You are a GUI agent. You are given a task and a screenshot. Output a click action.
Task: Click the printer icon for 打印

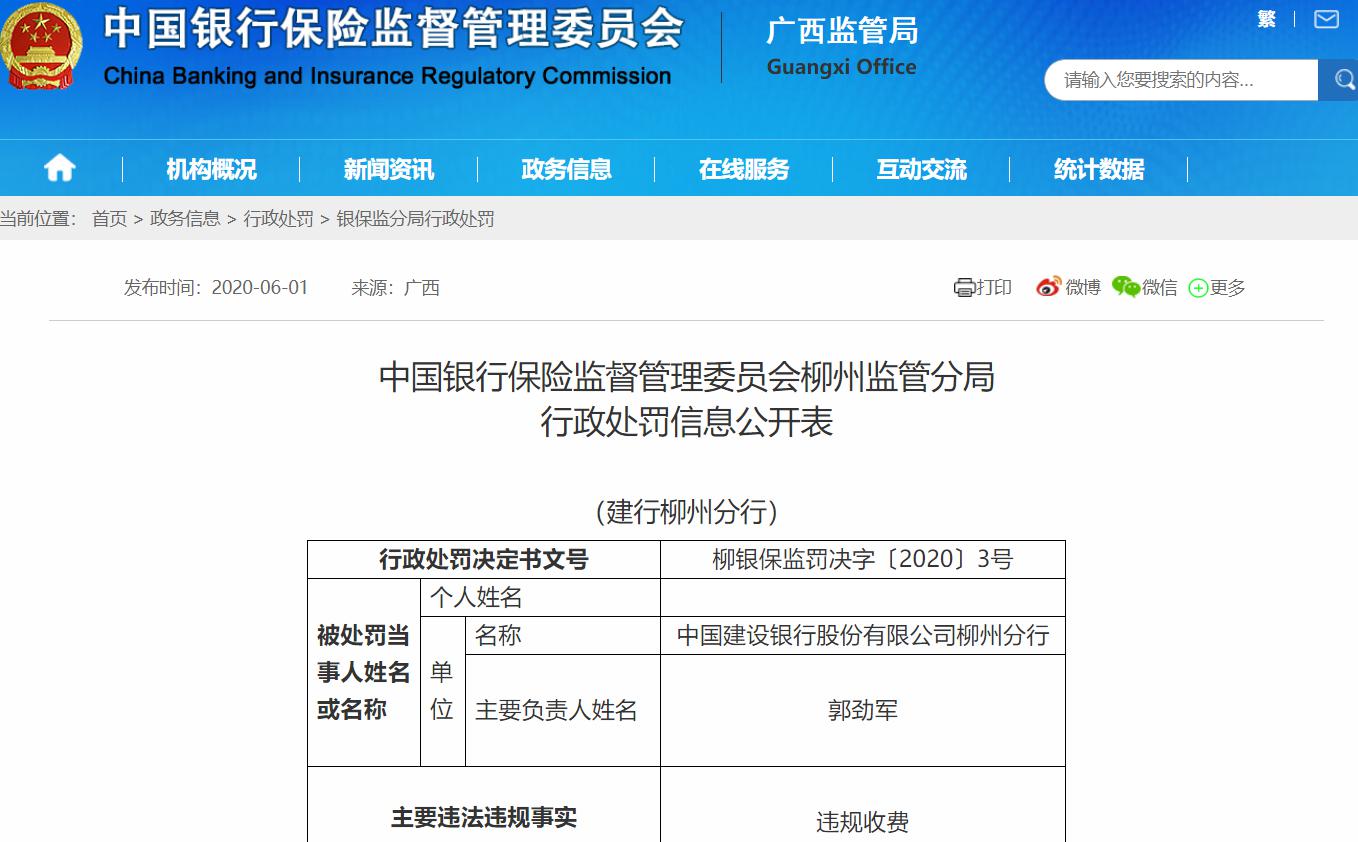964,288
